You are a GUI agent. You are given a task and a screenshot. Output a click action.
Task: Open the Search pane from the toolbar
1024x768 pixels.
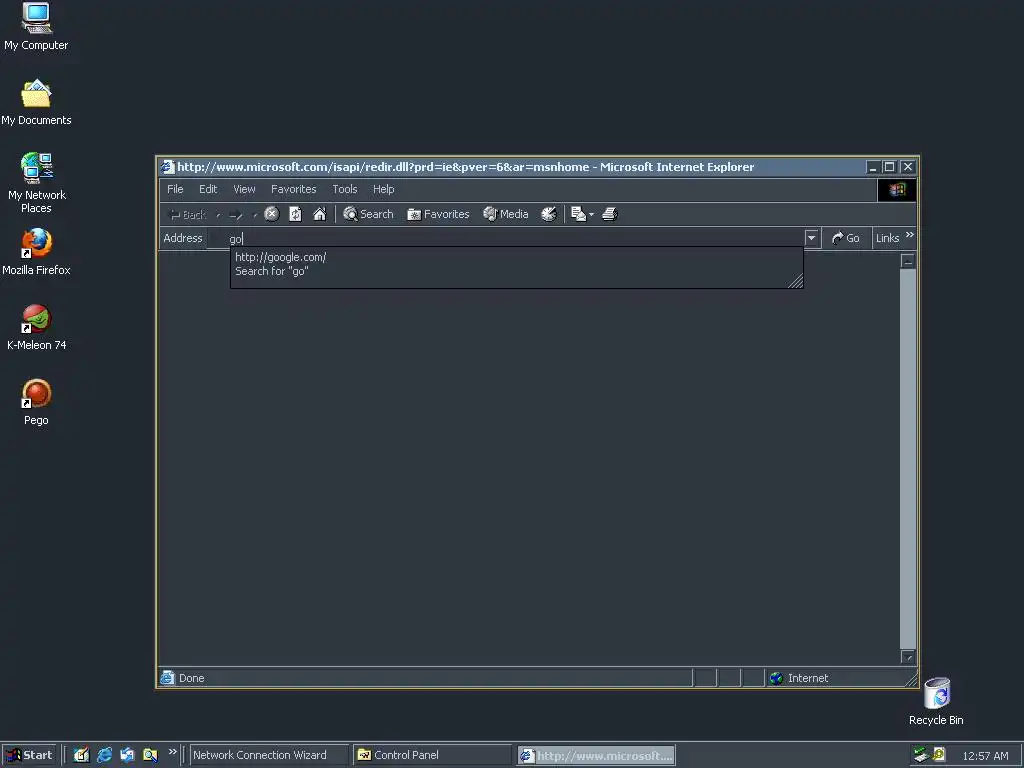368,214
